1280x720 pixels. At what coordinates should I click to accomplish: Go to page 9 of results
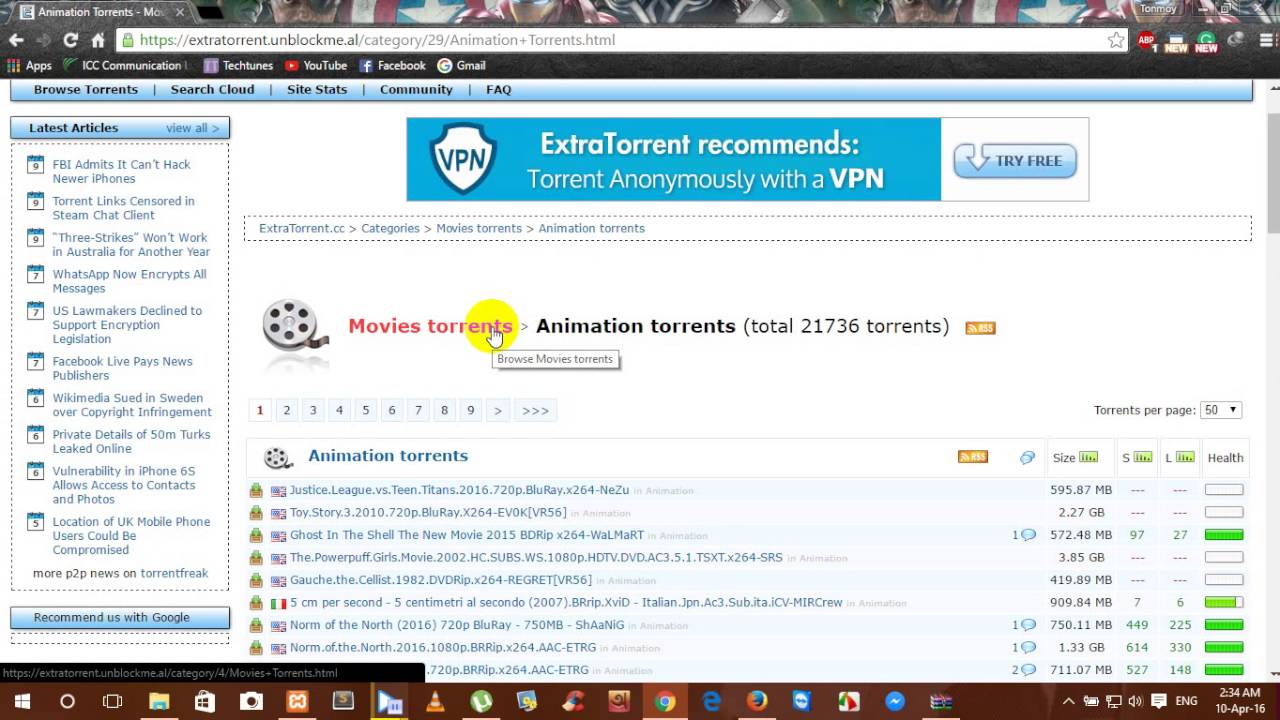(470, 410)
